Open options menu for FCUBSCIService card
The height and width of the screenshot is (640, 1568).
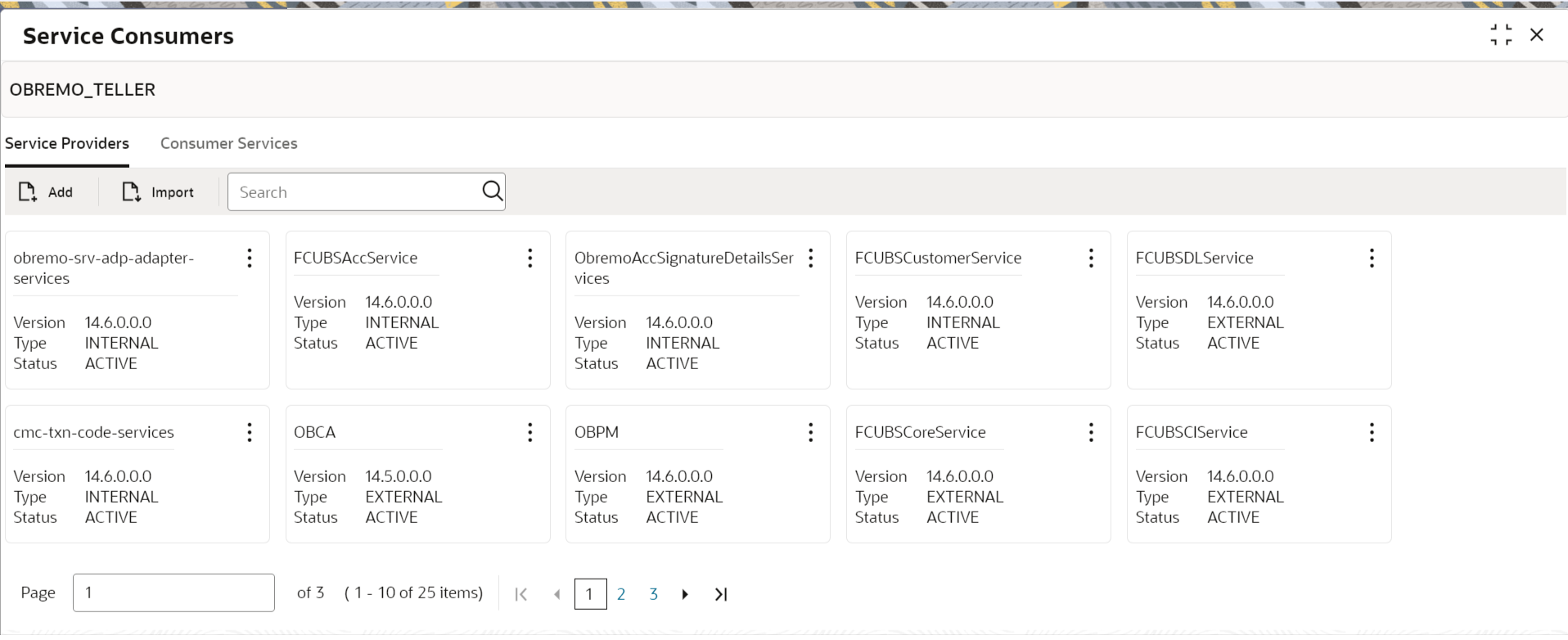1372,432
